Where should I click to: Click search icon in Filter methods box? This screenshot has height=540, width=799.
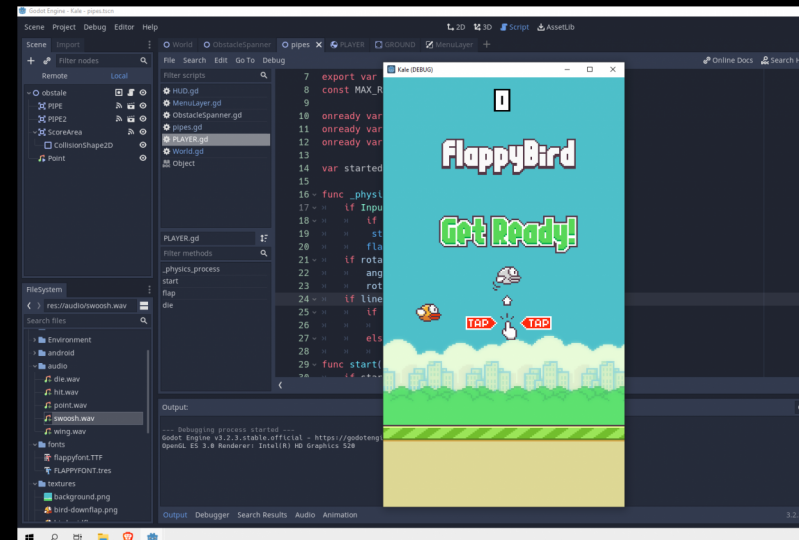(264, 253)
